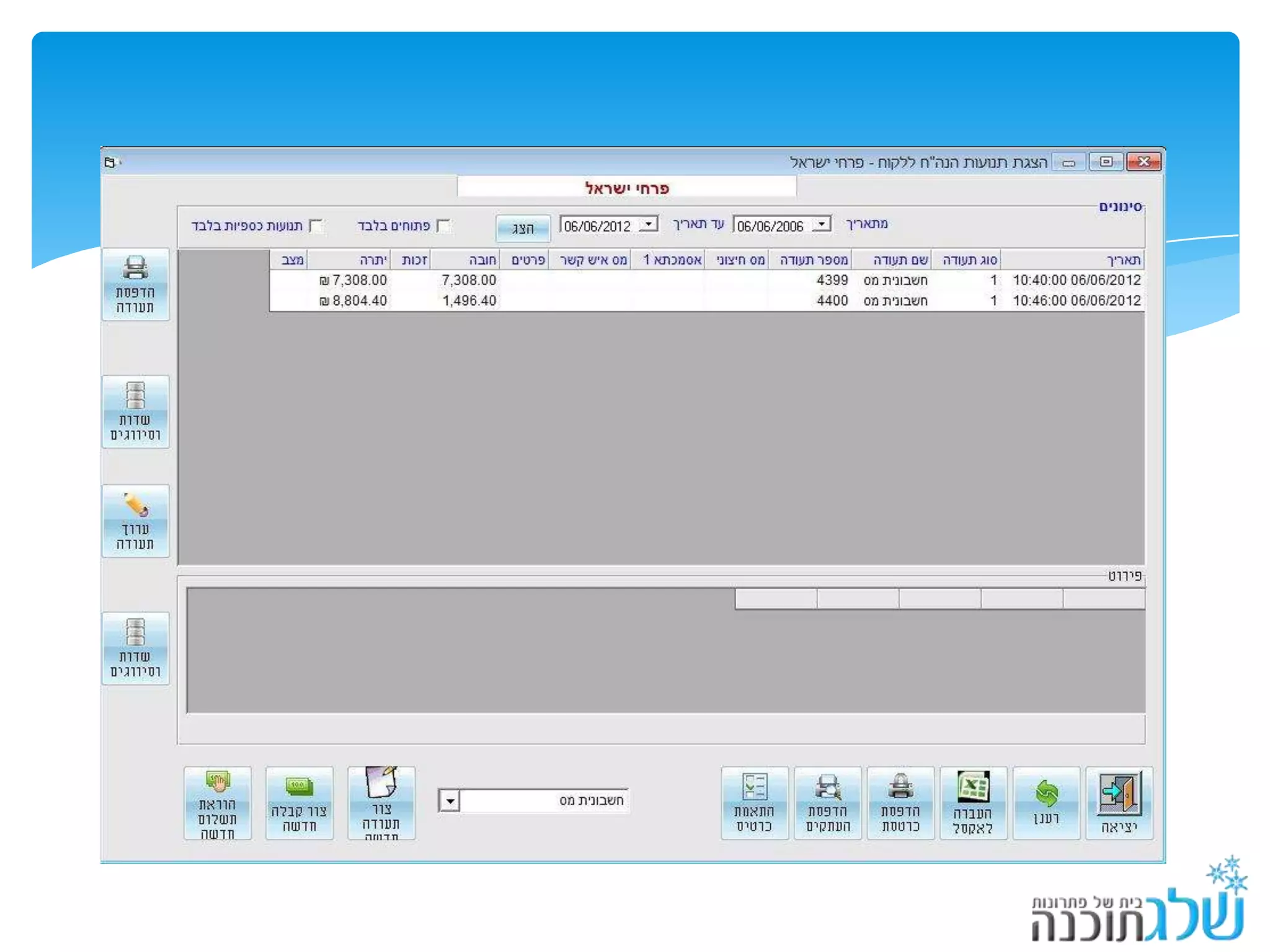1270x952 pixels.
Task: Click the Show button (הצג)
Action: [x=523, y=228]
